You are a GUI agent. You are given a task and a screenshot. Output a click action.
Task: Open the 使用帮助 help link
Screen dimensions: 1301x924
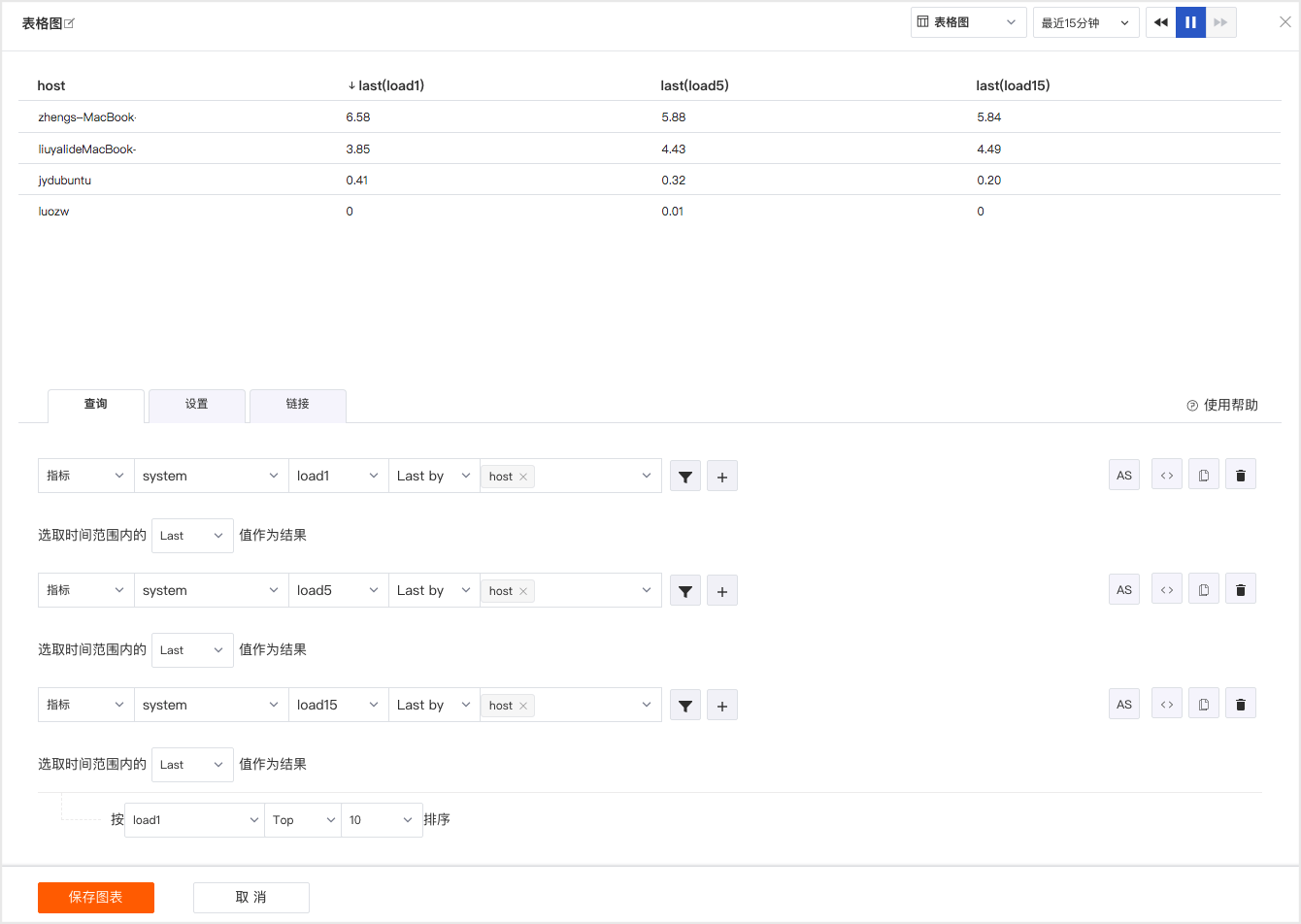(1222, 405)
